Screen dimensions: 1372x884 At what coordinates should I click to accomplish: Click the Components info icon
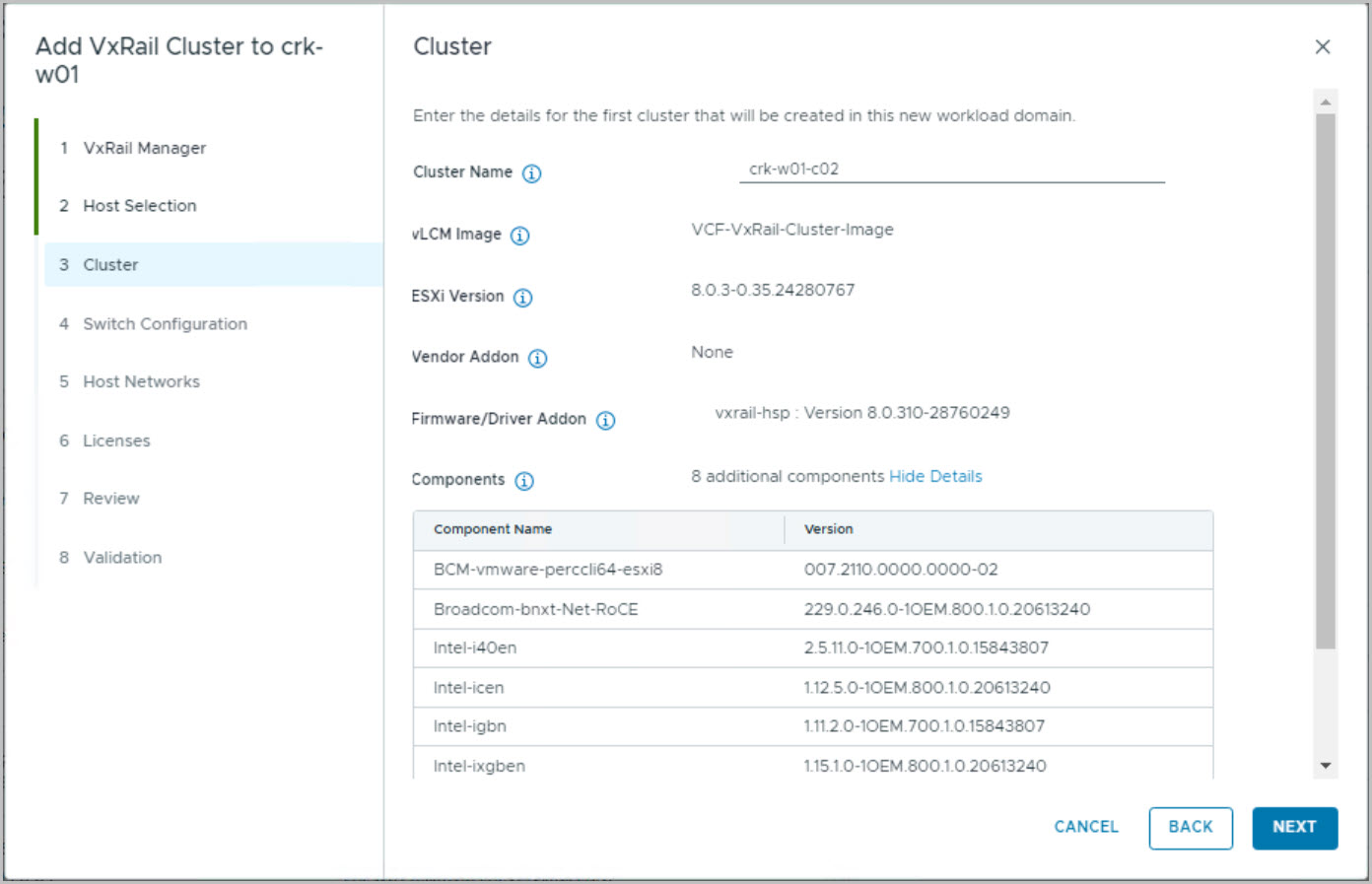click(524, 481)
